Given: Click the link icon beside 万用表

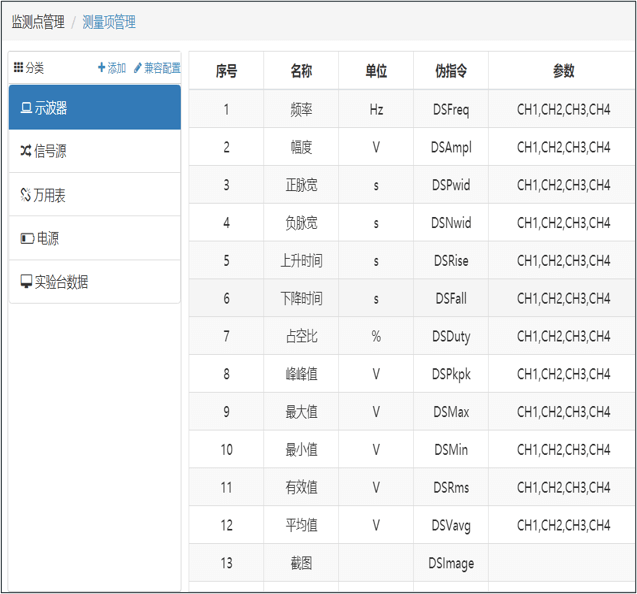Looking at the screenshot, I should [x=26, y=195].
